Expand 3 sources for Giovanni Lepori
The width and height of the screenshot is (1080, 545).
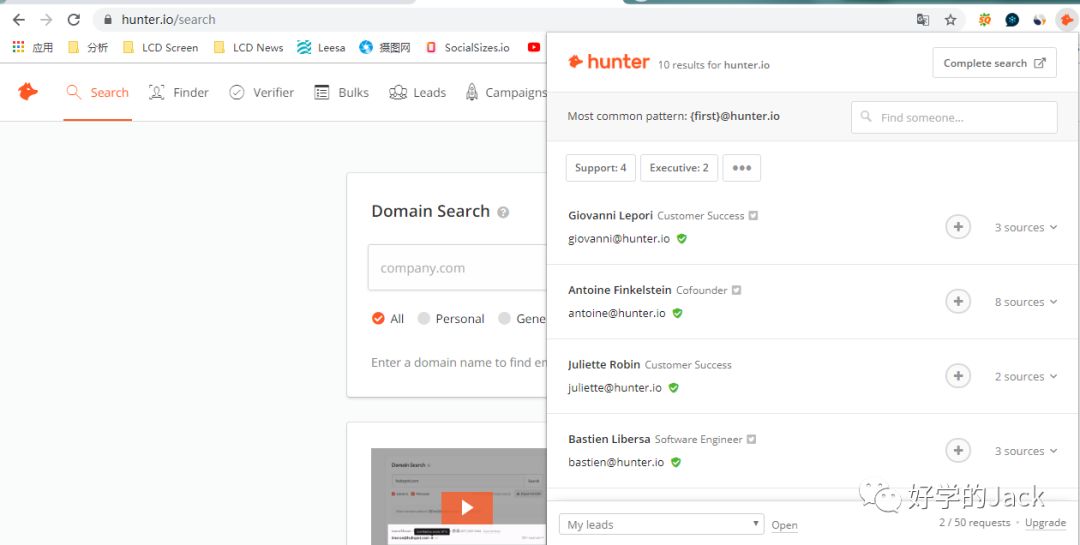[1025, 228]
